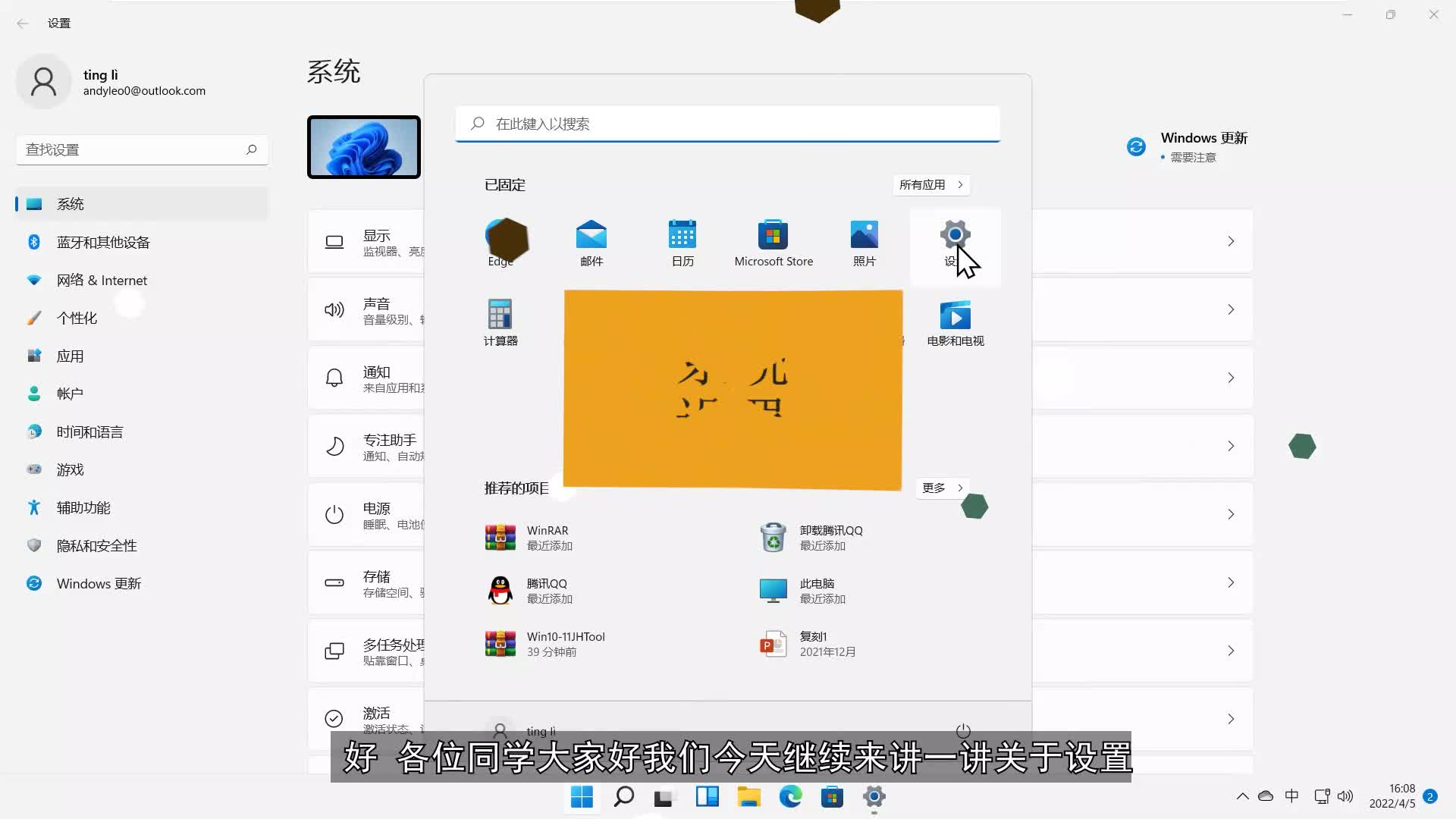
Task: Expand 所有应用 all apps list
Action: point(930,185)
